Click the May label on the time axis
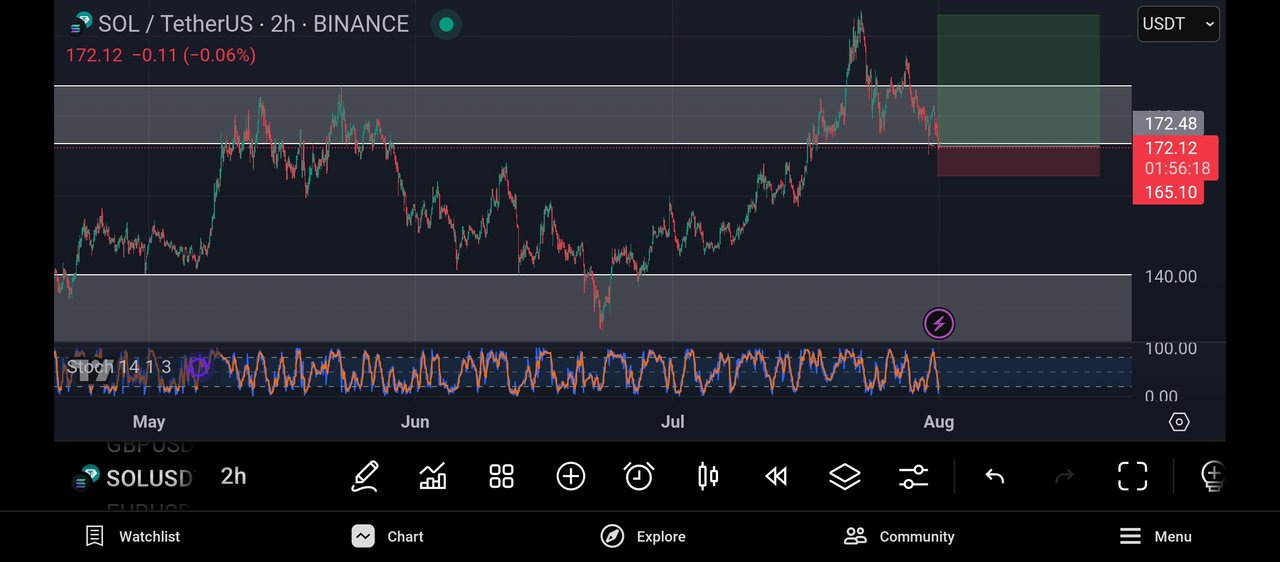Viewport: 1280px width, 562px height. [149, 422]
